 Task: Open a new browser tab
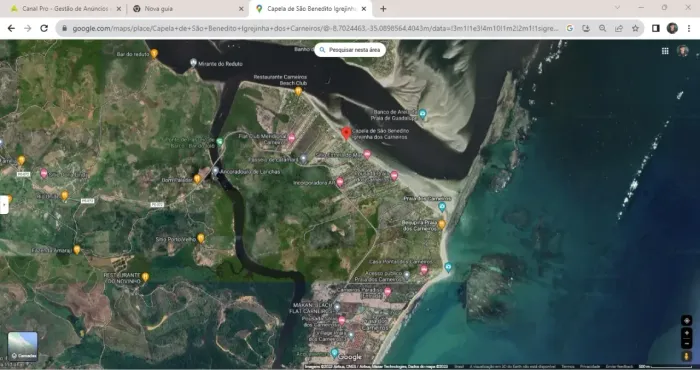click(x=383, y=8)
